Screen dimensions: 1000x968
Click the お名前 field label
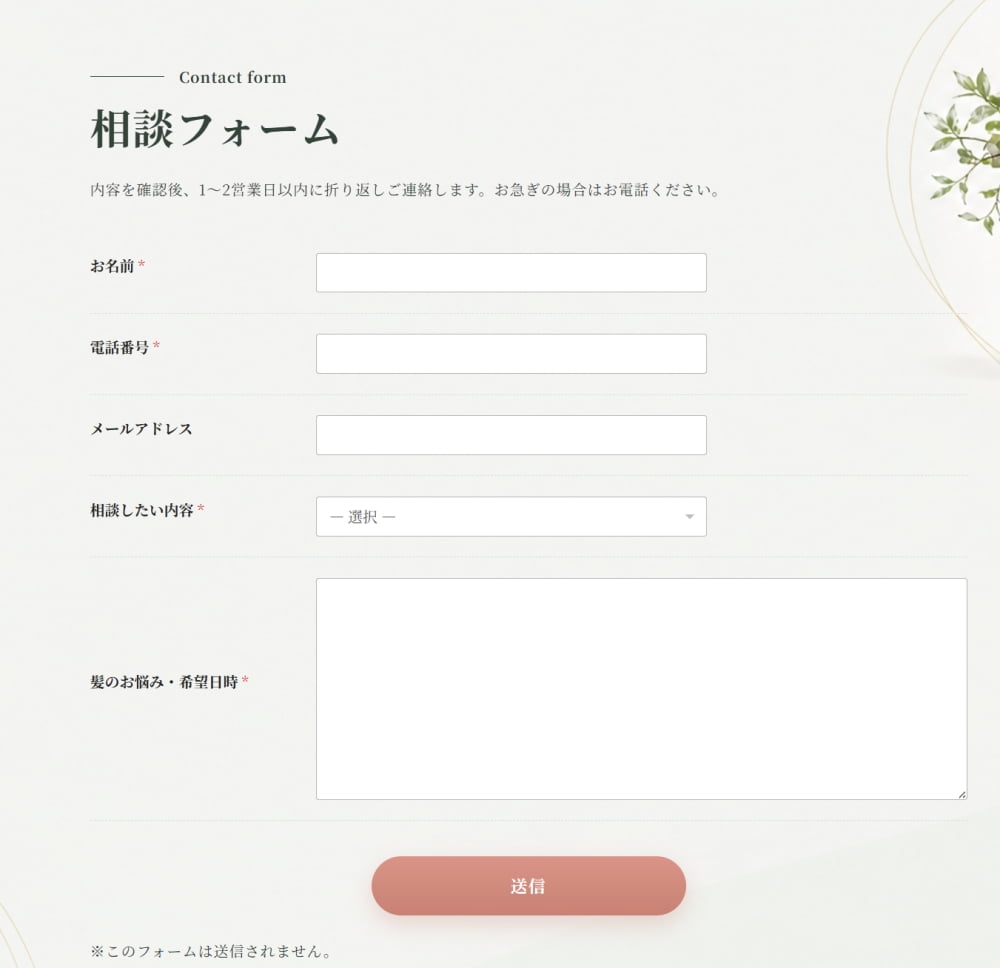point(112,266)
